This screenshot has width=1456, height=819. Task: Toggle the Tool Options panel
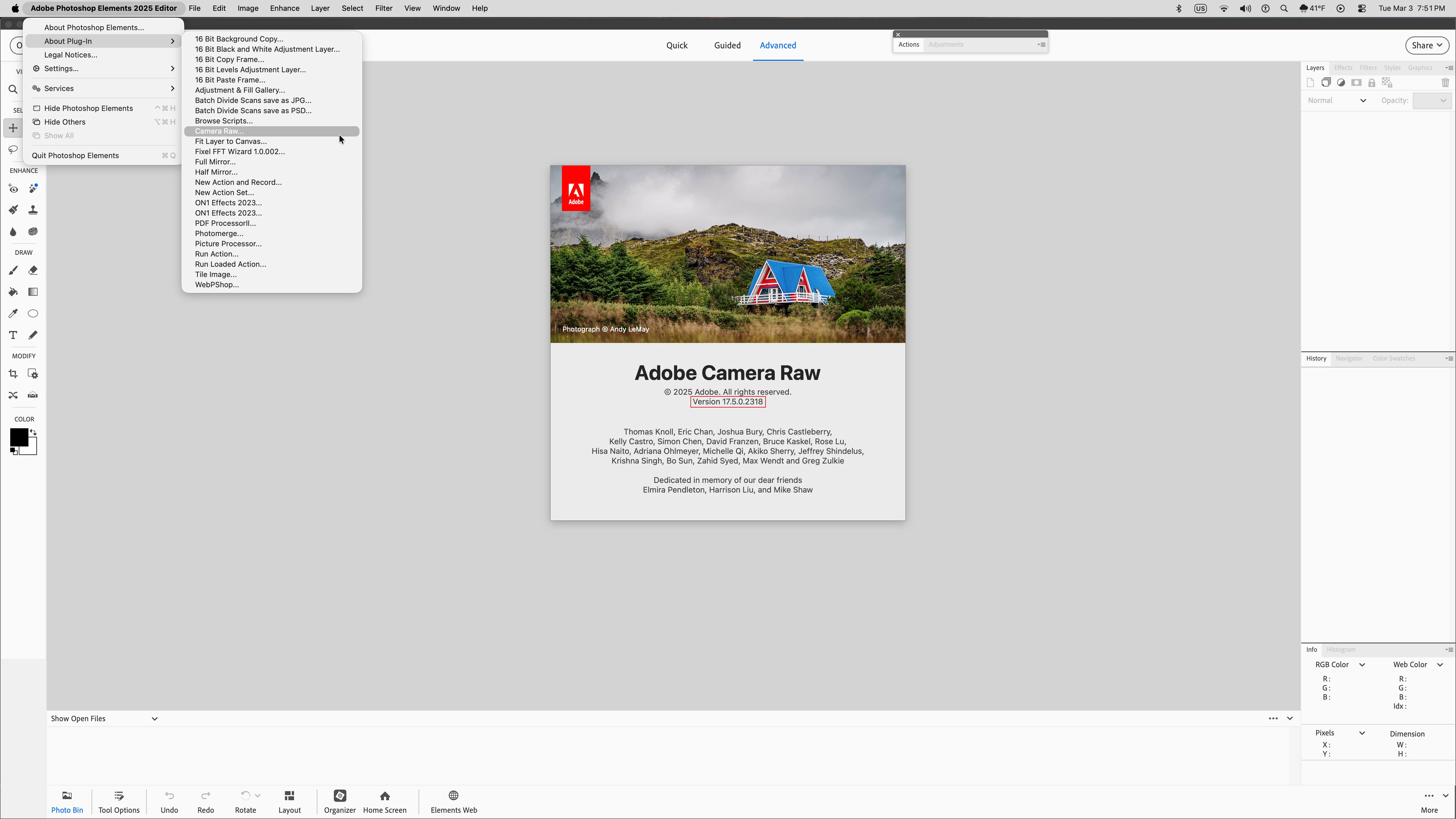[x=119, y=801]
